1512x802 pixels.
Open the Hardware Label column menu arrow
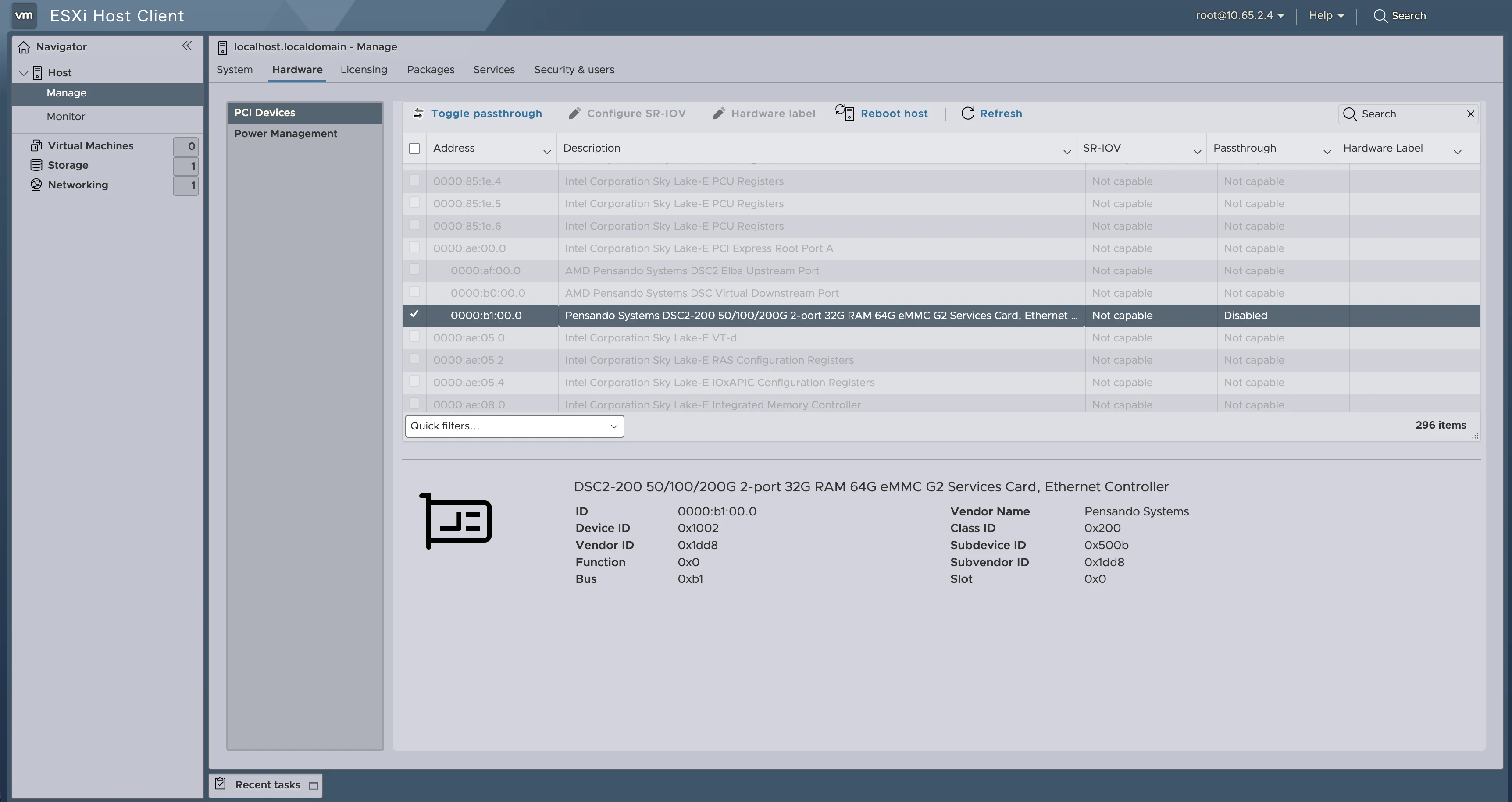click(1458, 152)
